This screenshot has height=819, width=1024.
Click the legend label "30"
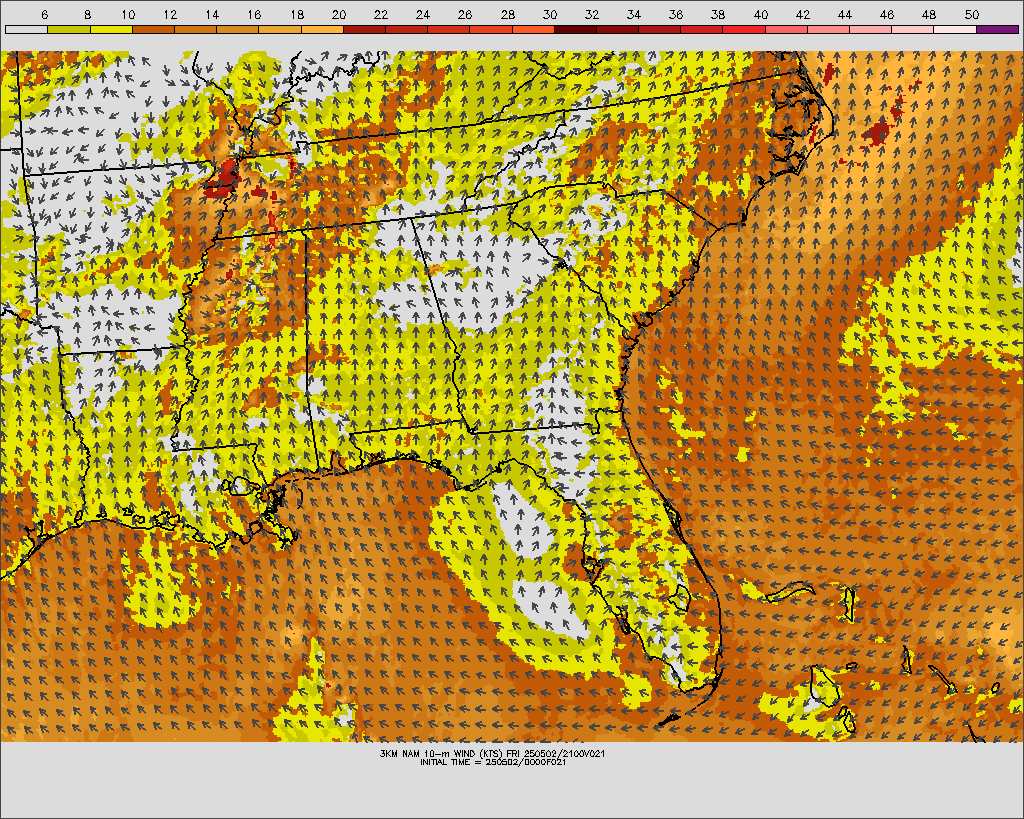pos(550,14)
